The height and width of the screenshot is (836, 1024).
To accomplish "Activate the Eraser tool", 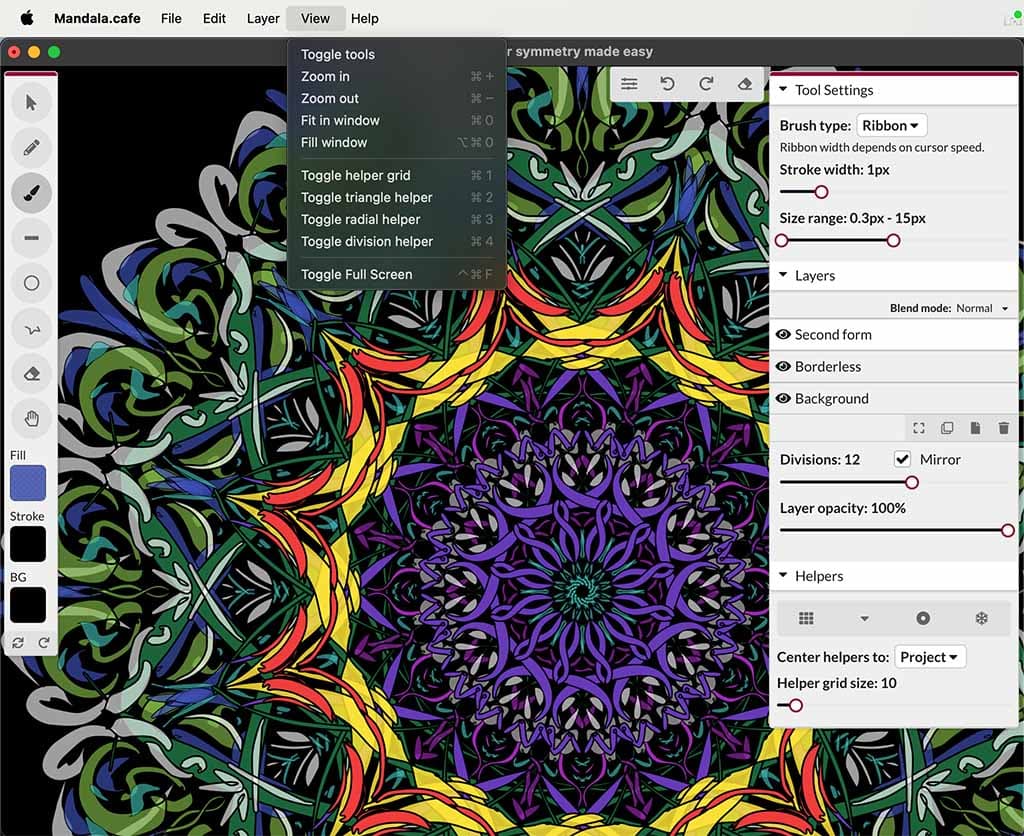I will pyautogui.click(x=31, y=373).
